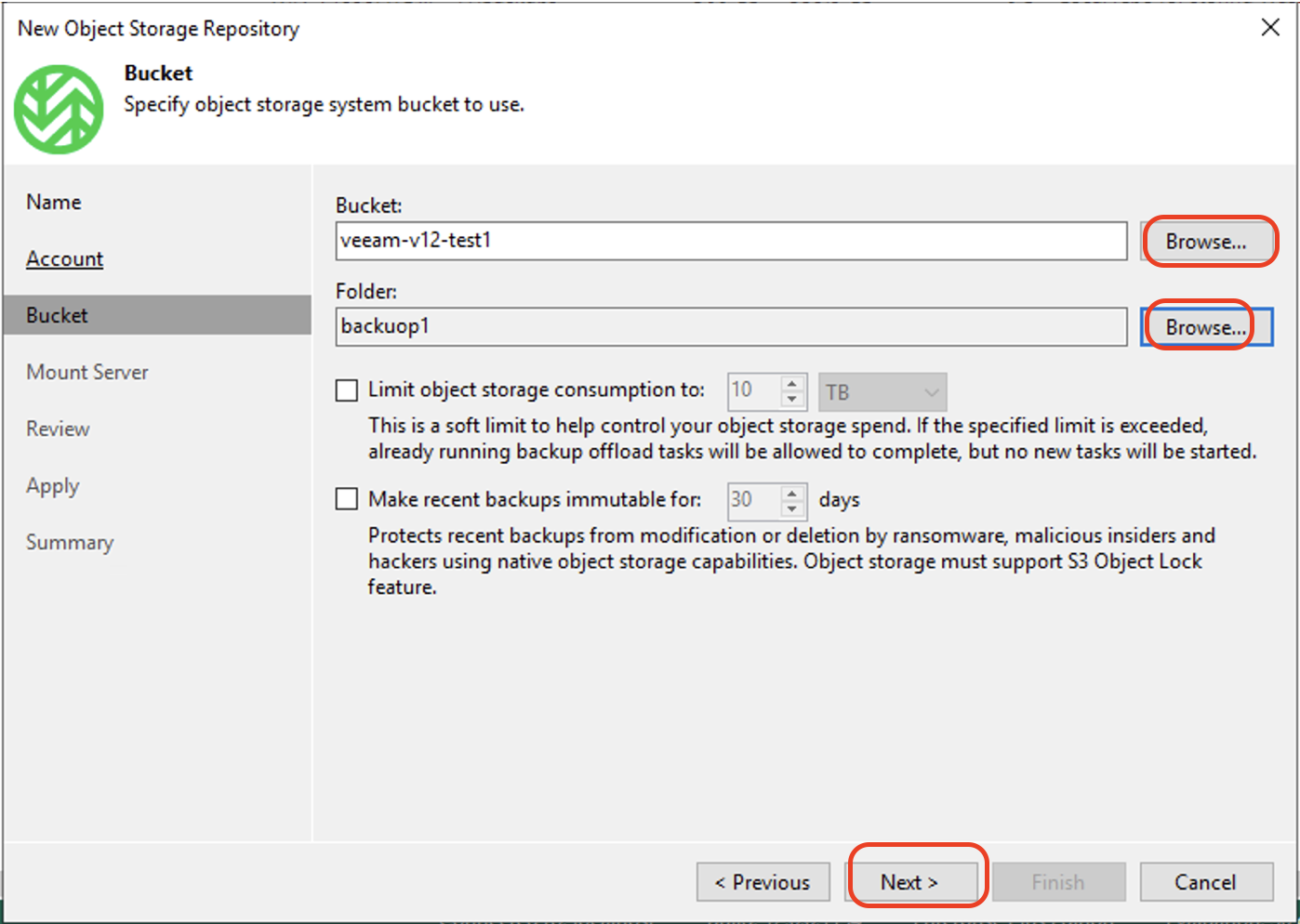Go to the Name wizard step
Image resolution: width=1300 pixels, height=924 pixels.
point(54,202)
